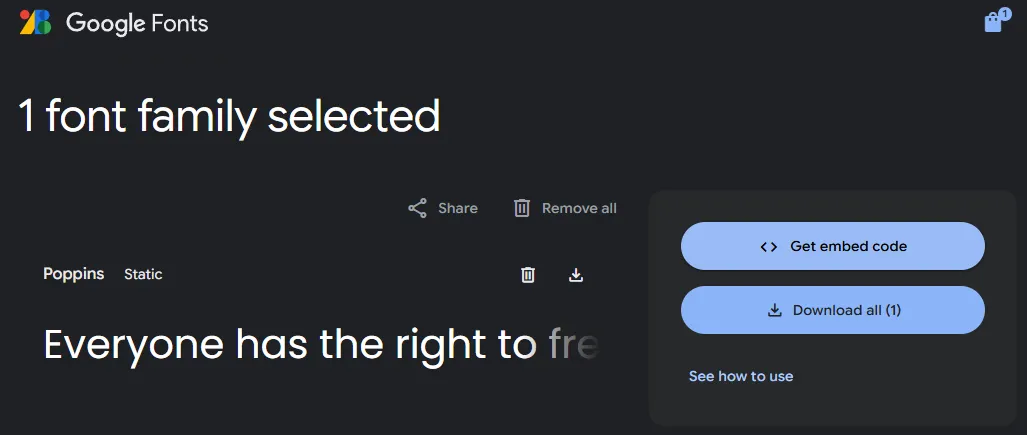Click the 1 font family selected heading
Image resolution: width=1027 pixels, height=435 pixels.
click(230, 117)
